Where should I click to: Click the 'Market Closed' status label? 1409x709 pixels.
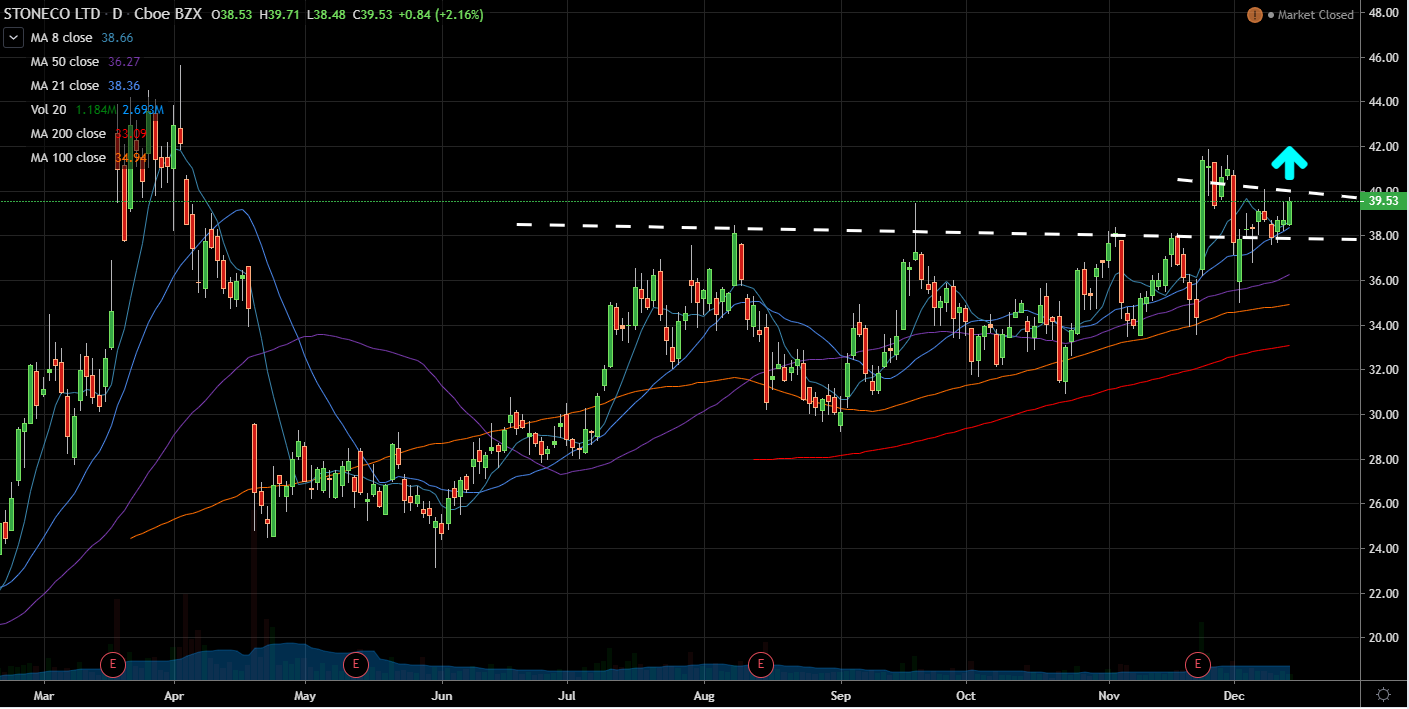coord(1316,15)
